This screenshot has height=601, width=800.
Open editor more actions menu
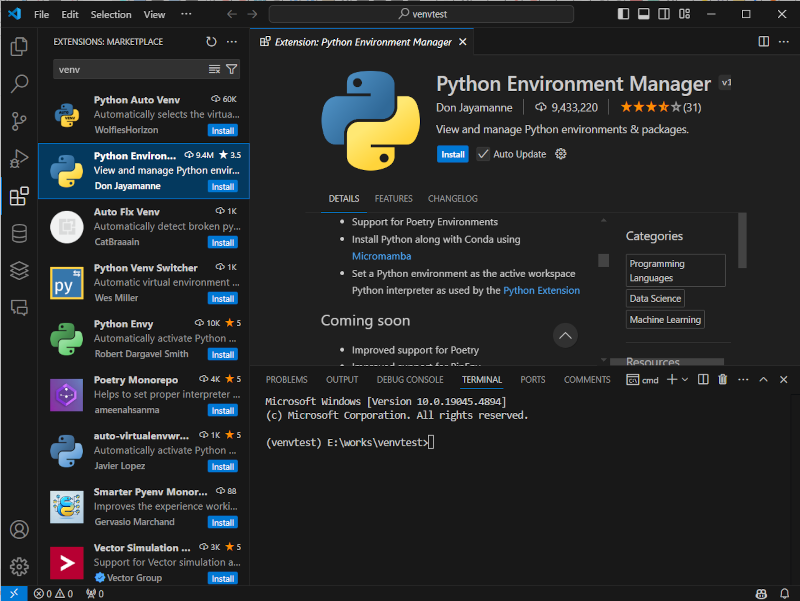coord(784,42)
